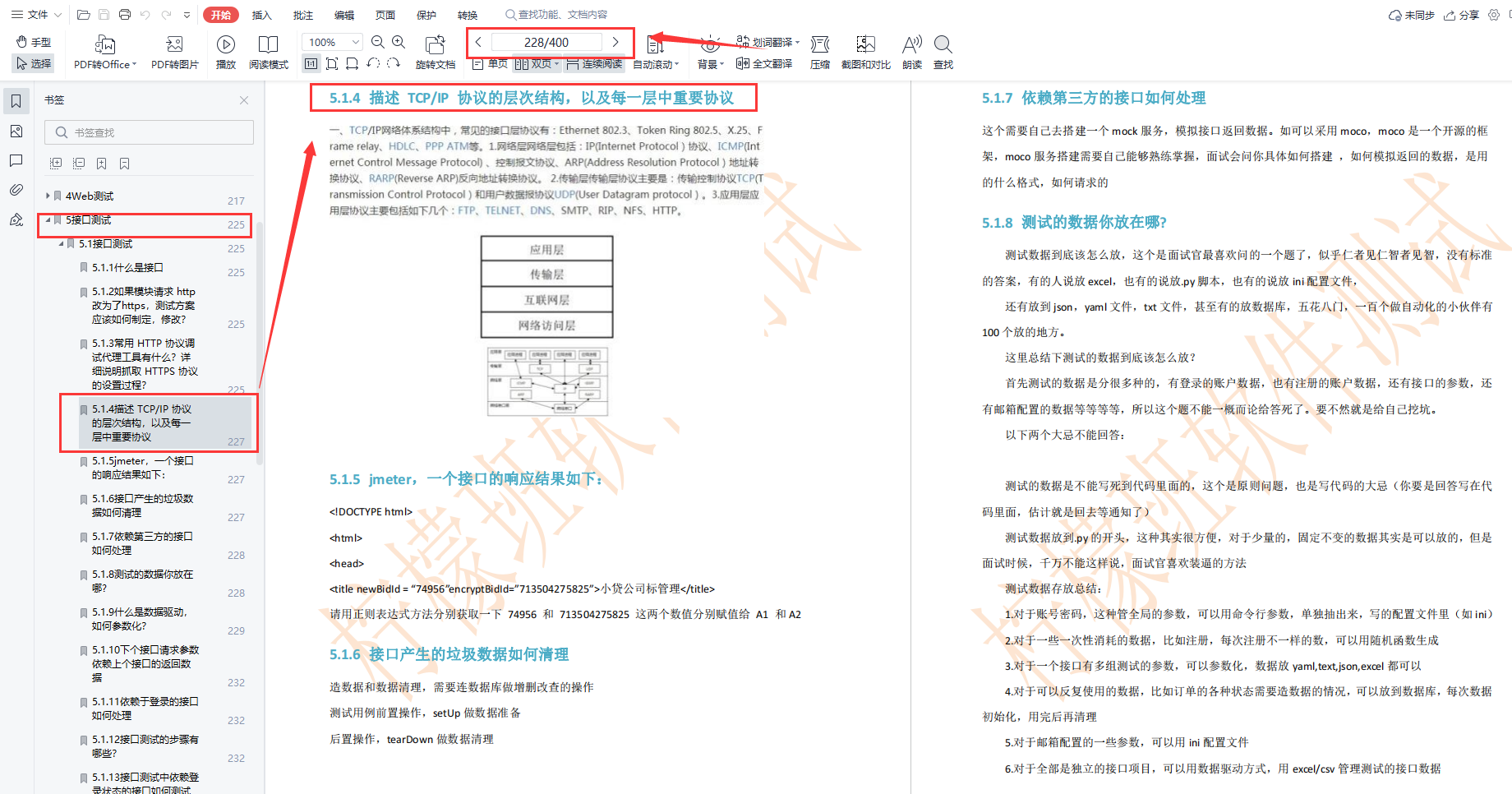Convert PDF to image (PDF转图片)

174,53
